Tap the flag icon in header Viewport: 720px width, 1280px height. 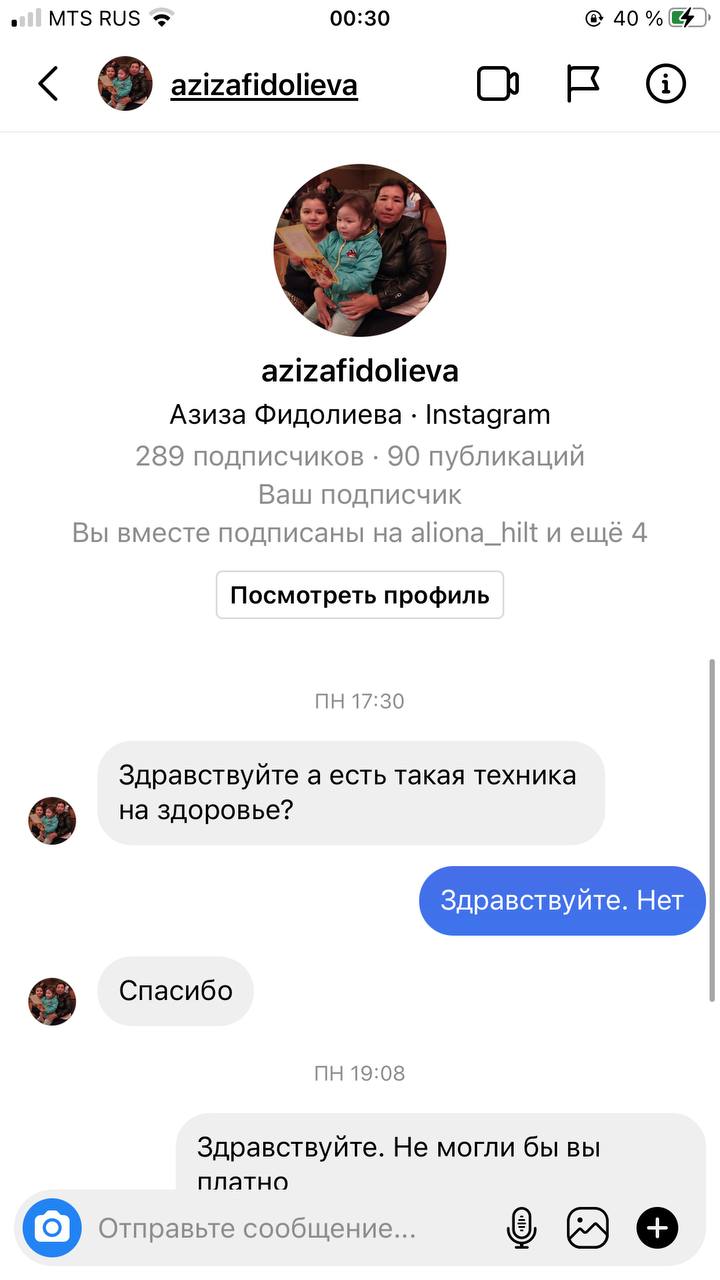(x=582, y=84)
